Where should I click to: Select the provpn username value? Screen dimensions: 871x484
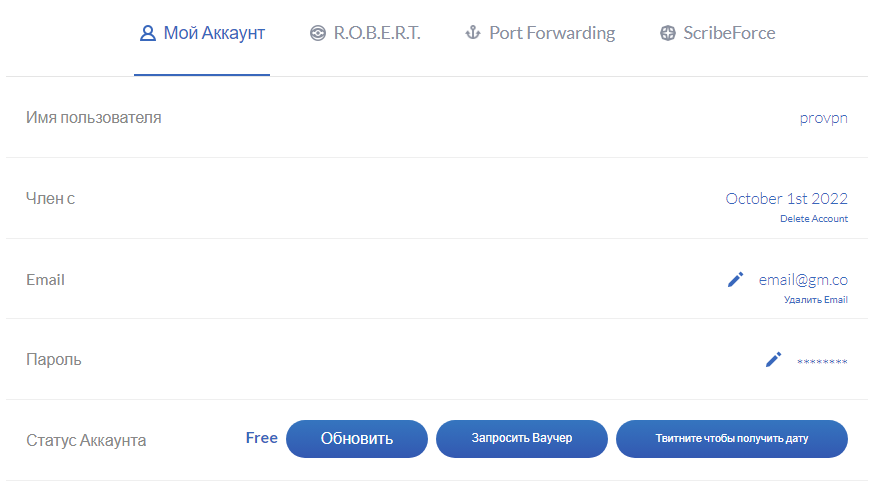[x=823, y=118]
